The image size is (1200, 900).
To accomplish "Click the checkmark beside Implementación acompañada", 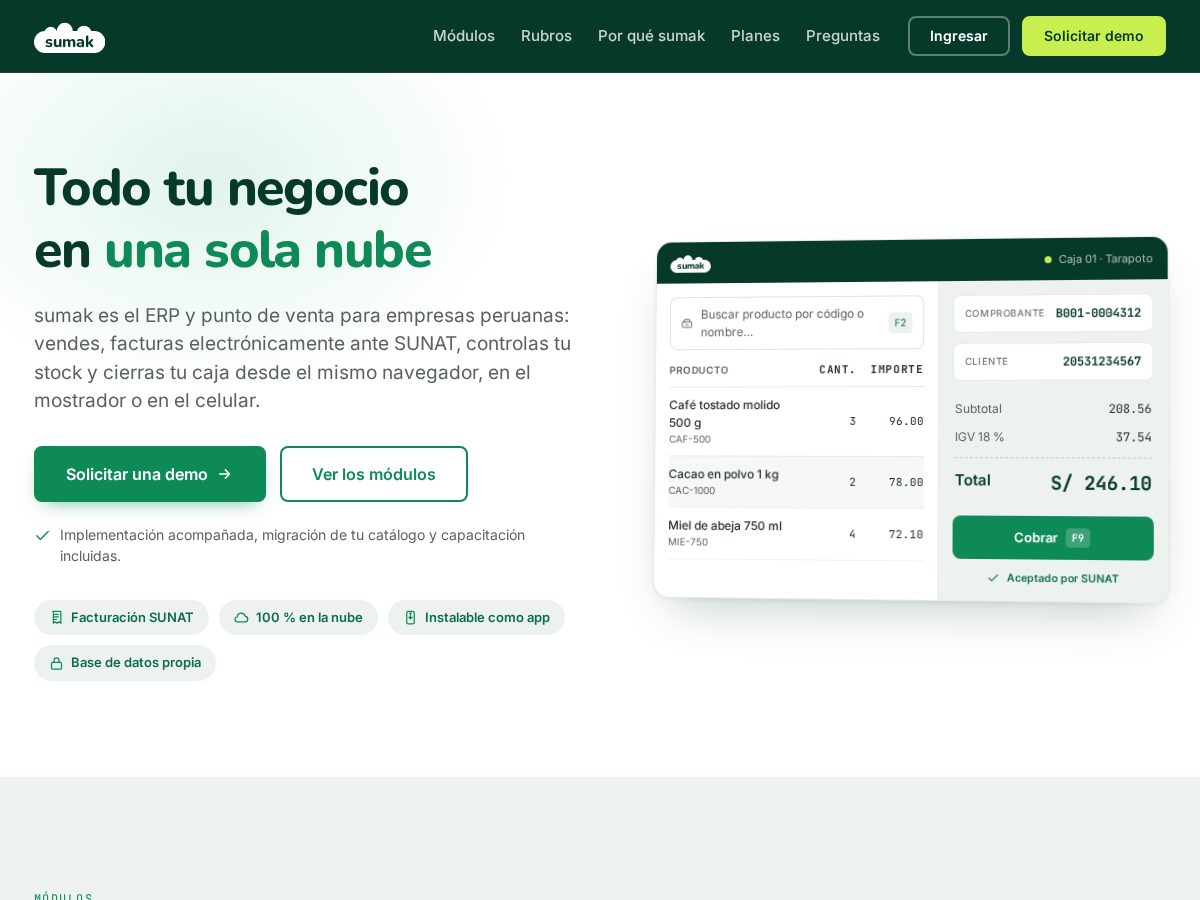I will tap(42, 535).
